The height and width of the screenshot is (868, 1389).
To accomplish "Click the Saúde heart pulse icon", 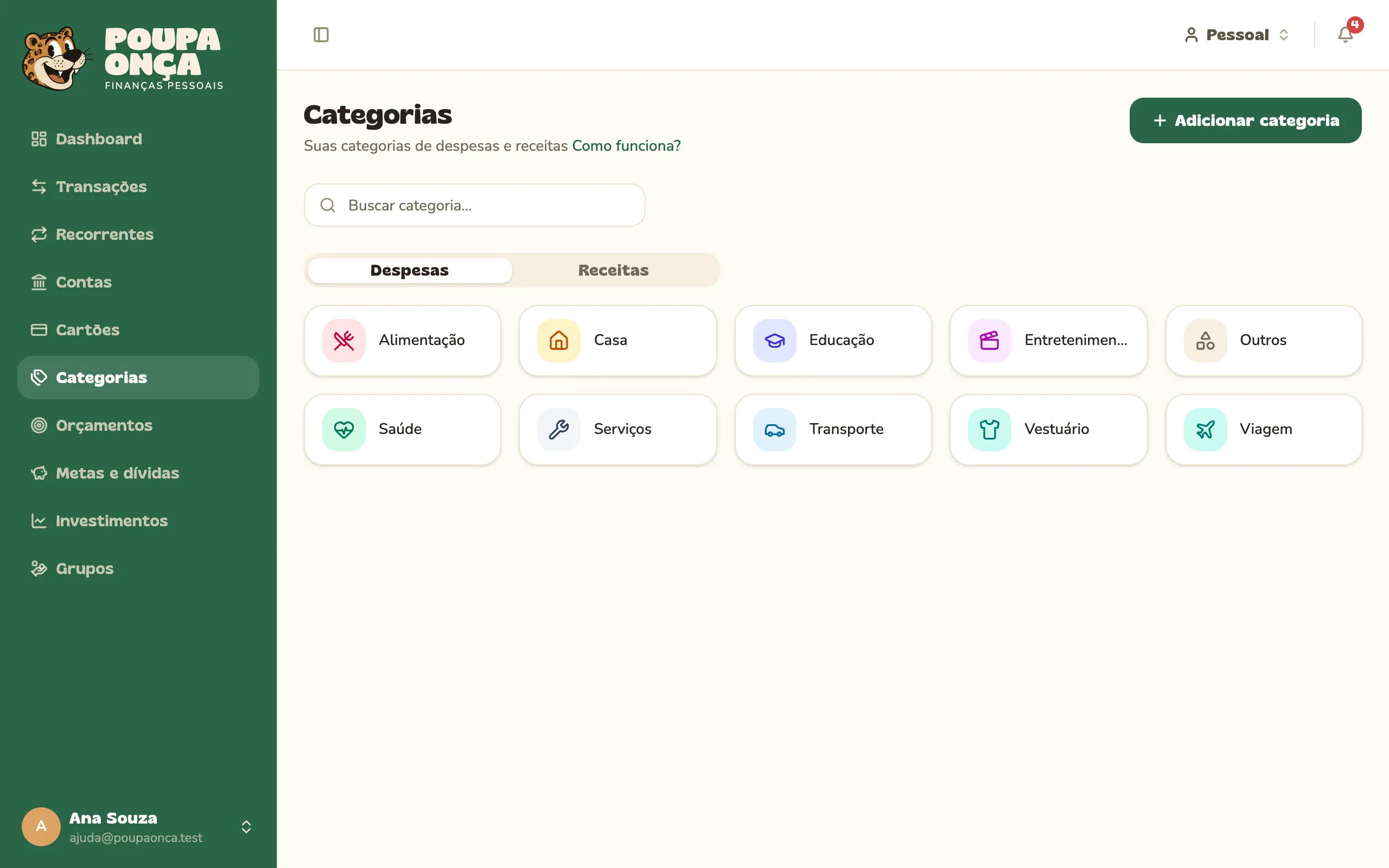I will click(344, 430).
